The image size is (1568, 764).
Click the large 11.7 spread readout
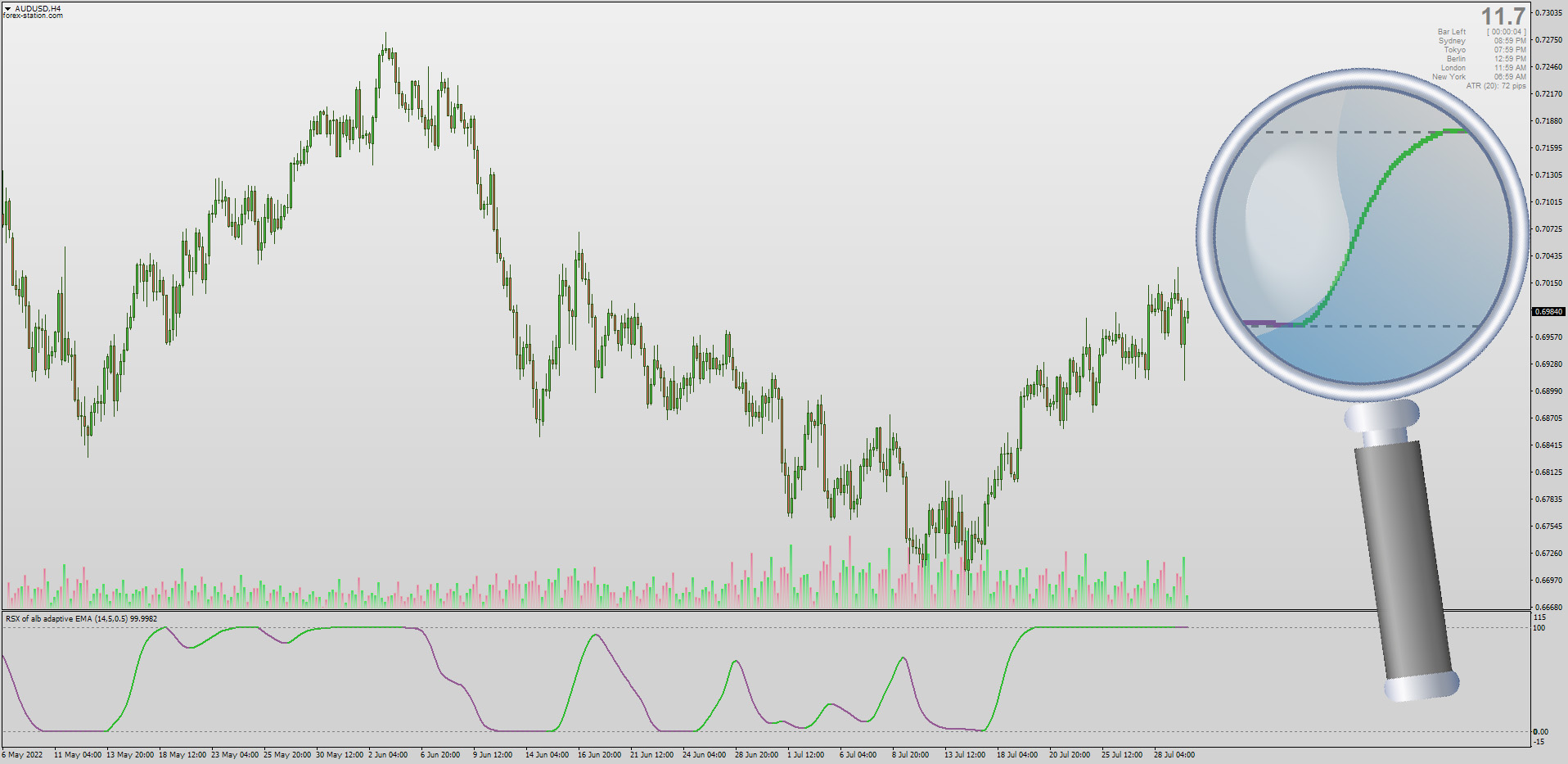[x=1503, y=16]
